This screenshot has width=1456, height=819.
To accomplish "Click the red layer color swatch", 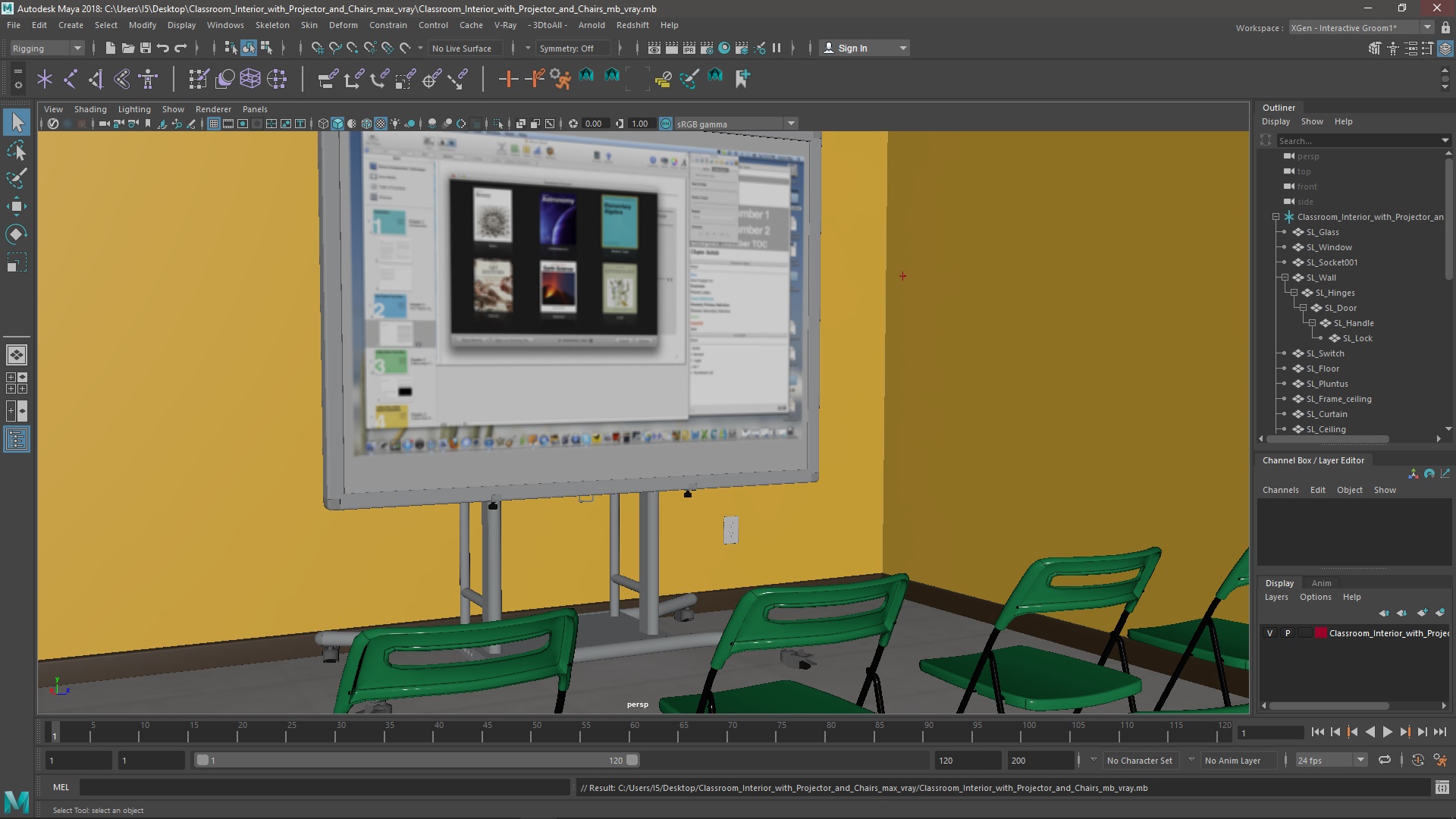I will click(x=1320, y=633).
